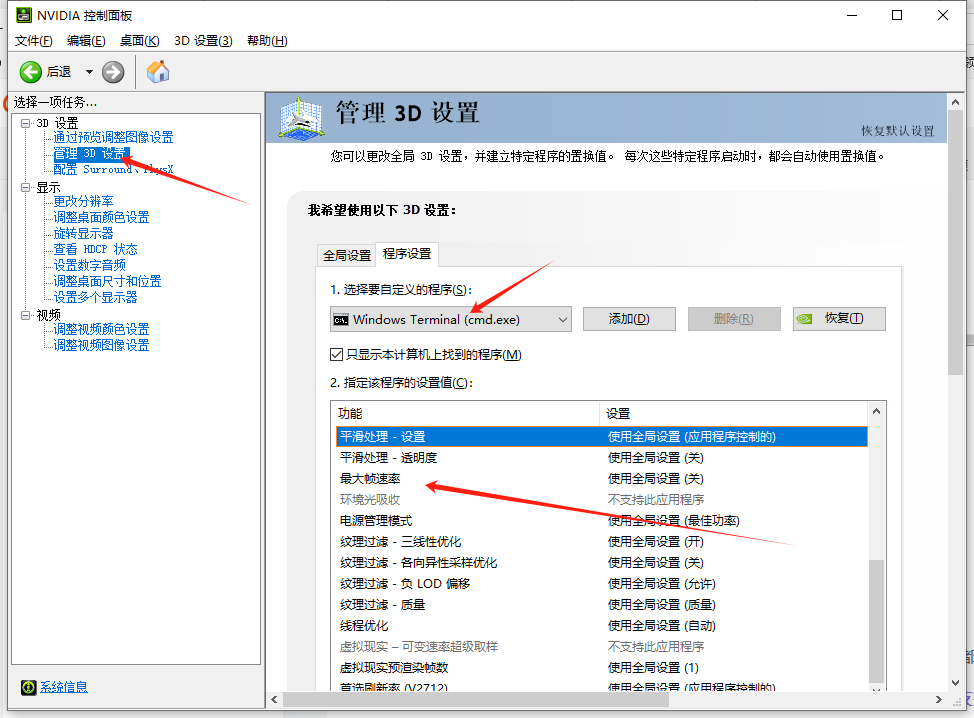Open the 系统信息 link
Image resolution: width=974 pixels, height=718 pixels.
pos(64,687)
